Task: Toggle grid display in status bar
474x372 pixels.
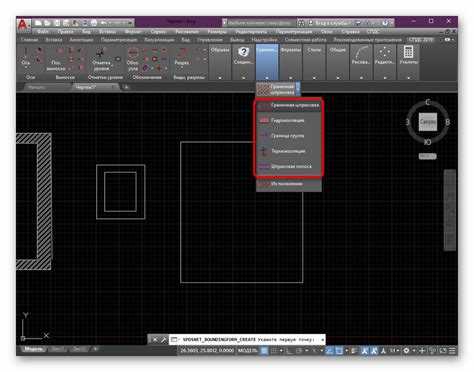Action: click(x=264, y=351)
